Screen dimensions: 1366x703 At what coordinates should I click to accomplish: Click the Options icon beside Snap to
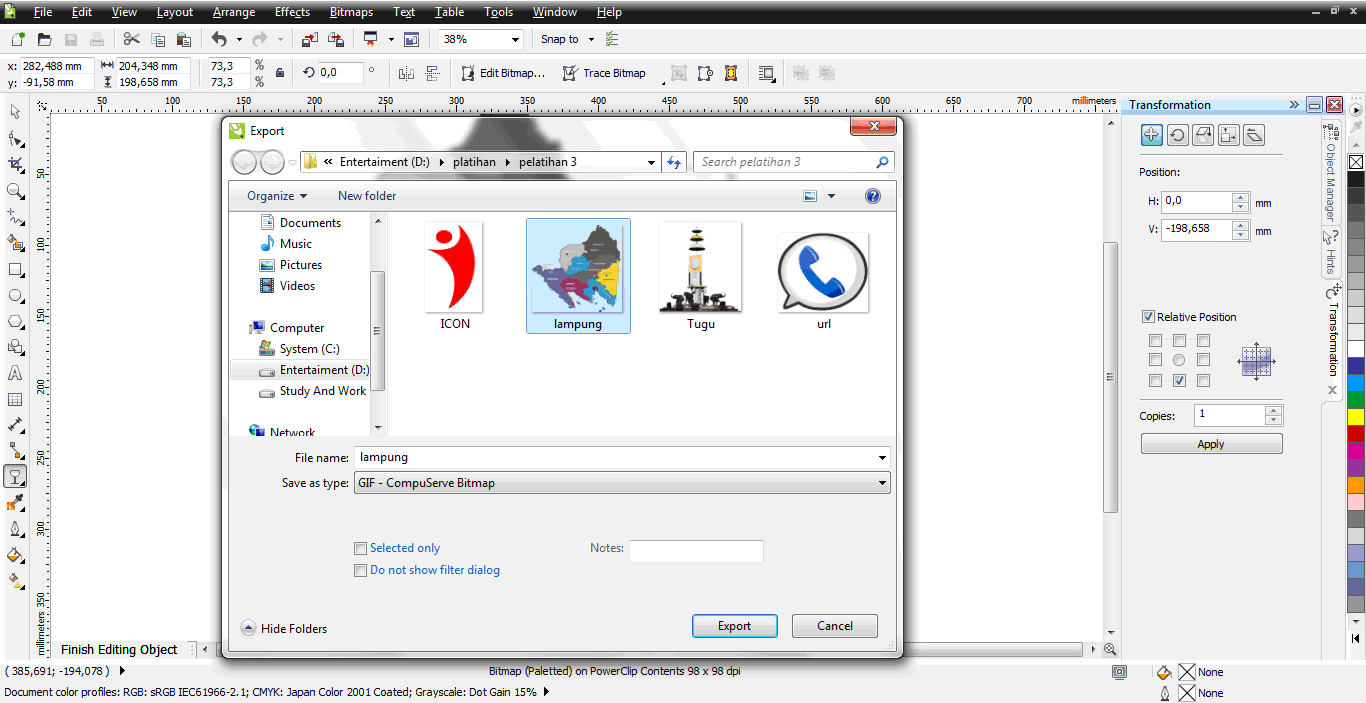[612, 39]
